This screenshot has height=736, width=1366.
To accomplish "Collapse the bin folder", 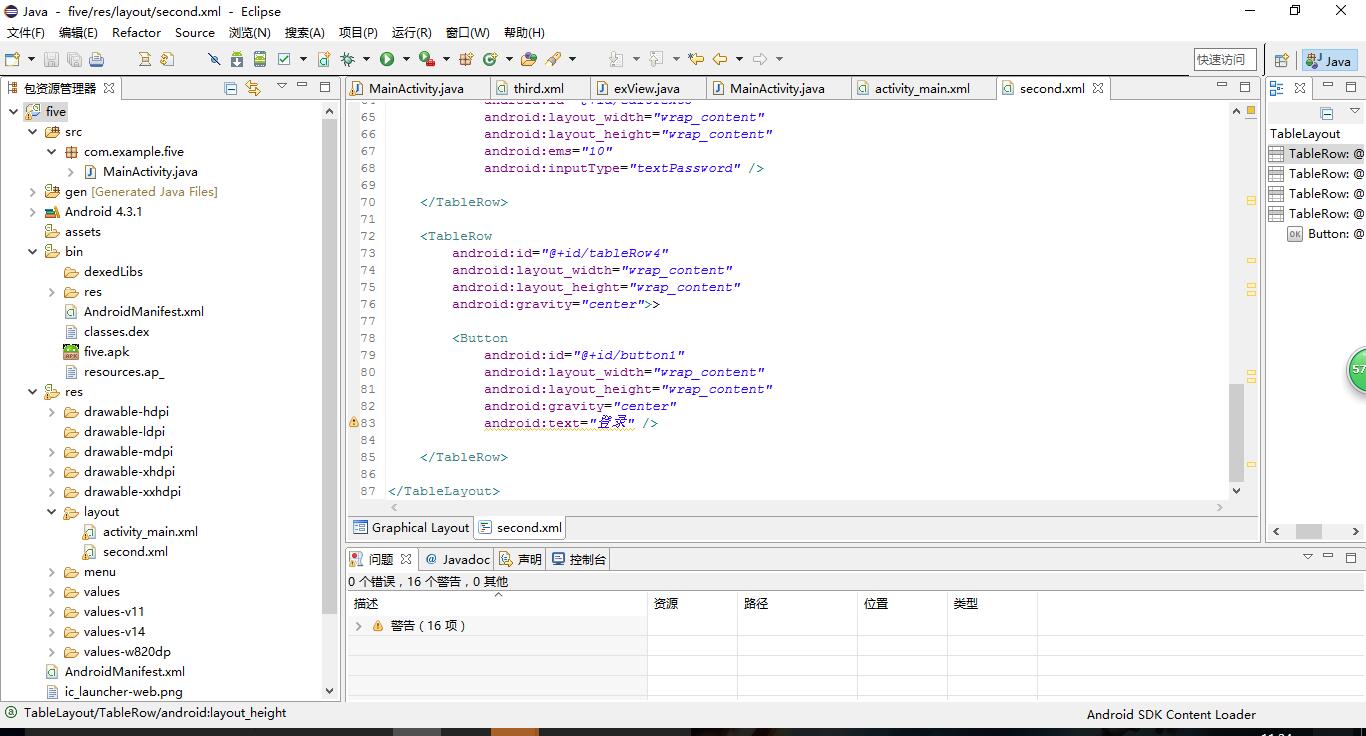I will click(32, 251).
